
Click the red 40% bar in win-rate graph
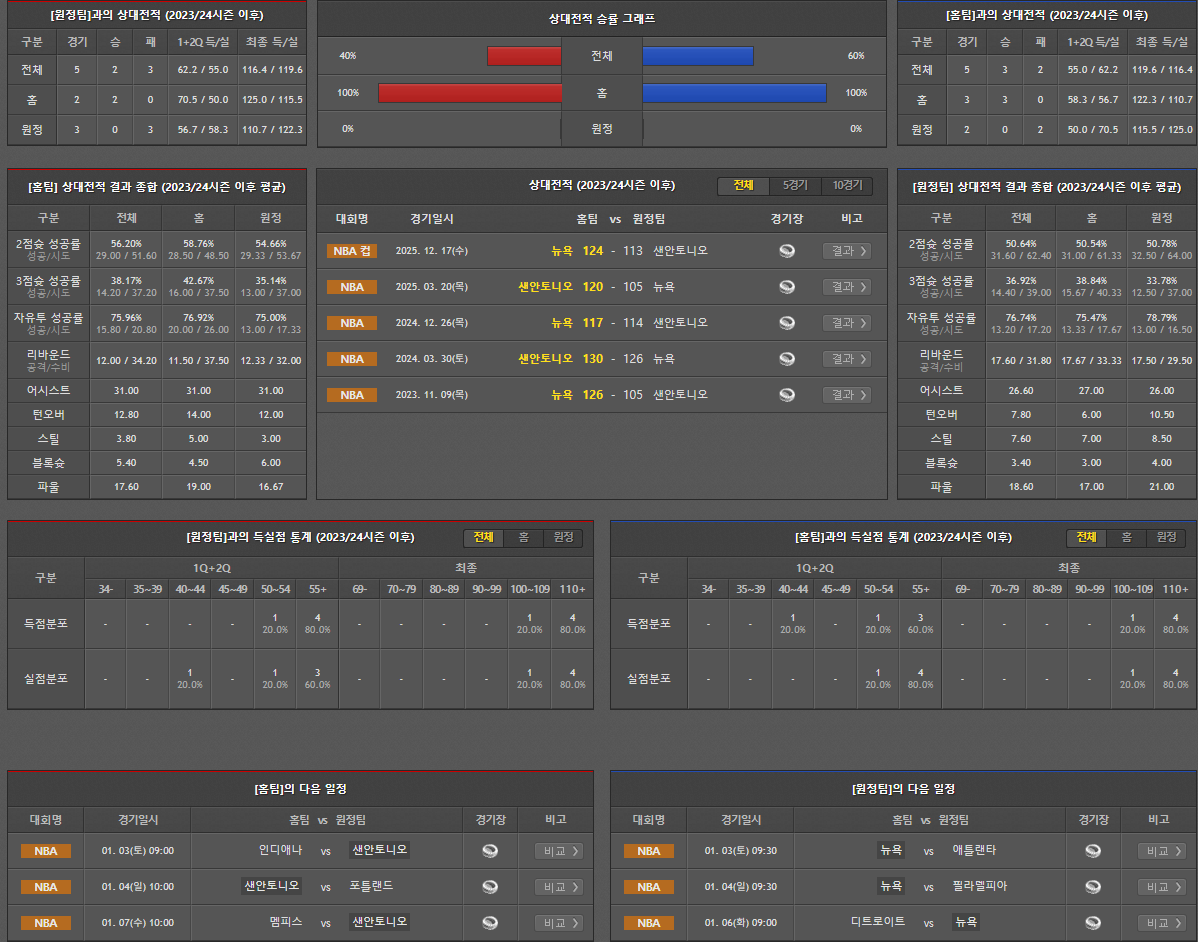click(524, 56)
